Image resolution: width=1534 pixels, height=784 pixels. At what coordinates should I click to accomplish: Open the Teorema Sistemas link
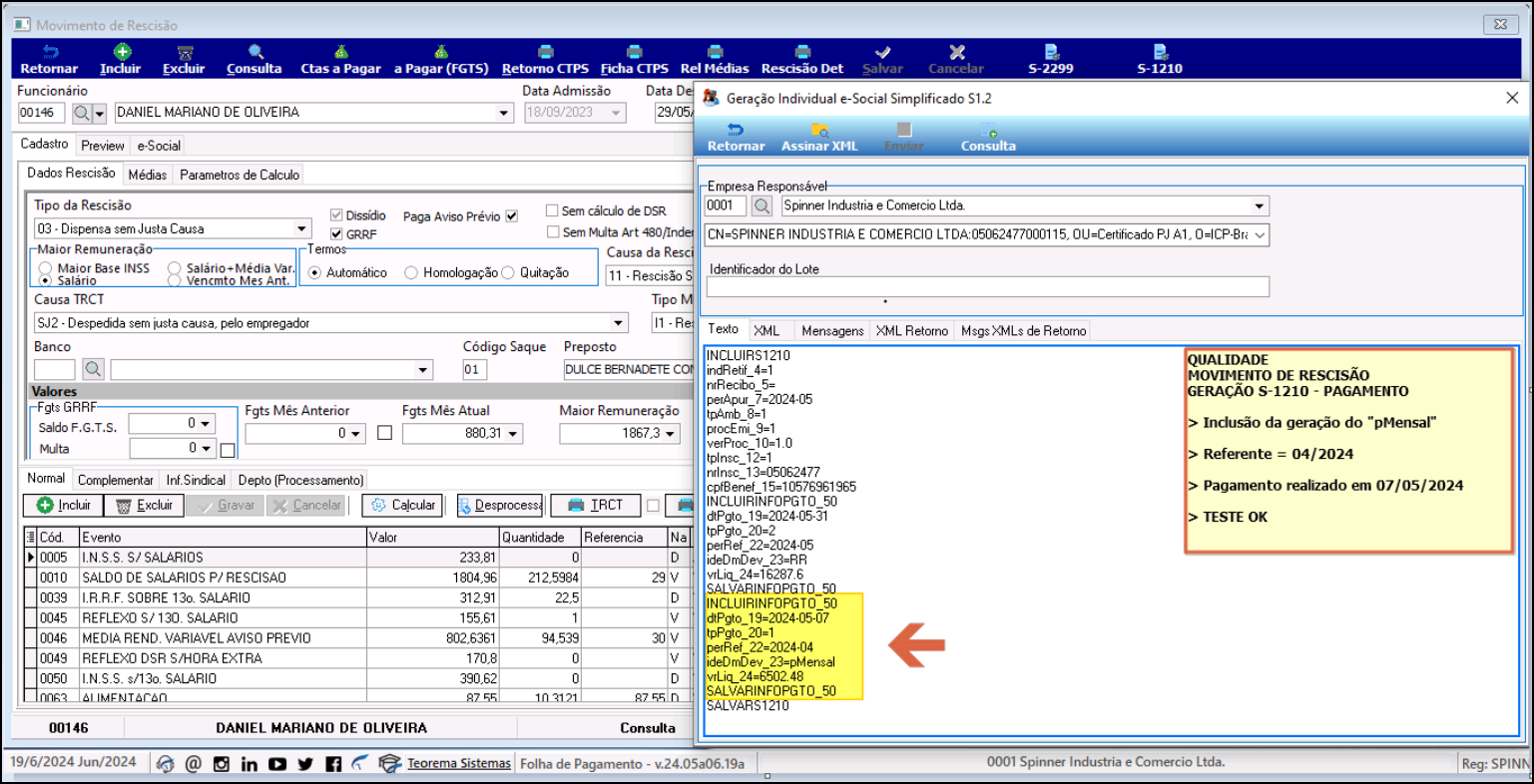(x=459, y=764)
